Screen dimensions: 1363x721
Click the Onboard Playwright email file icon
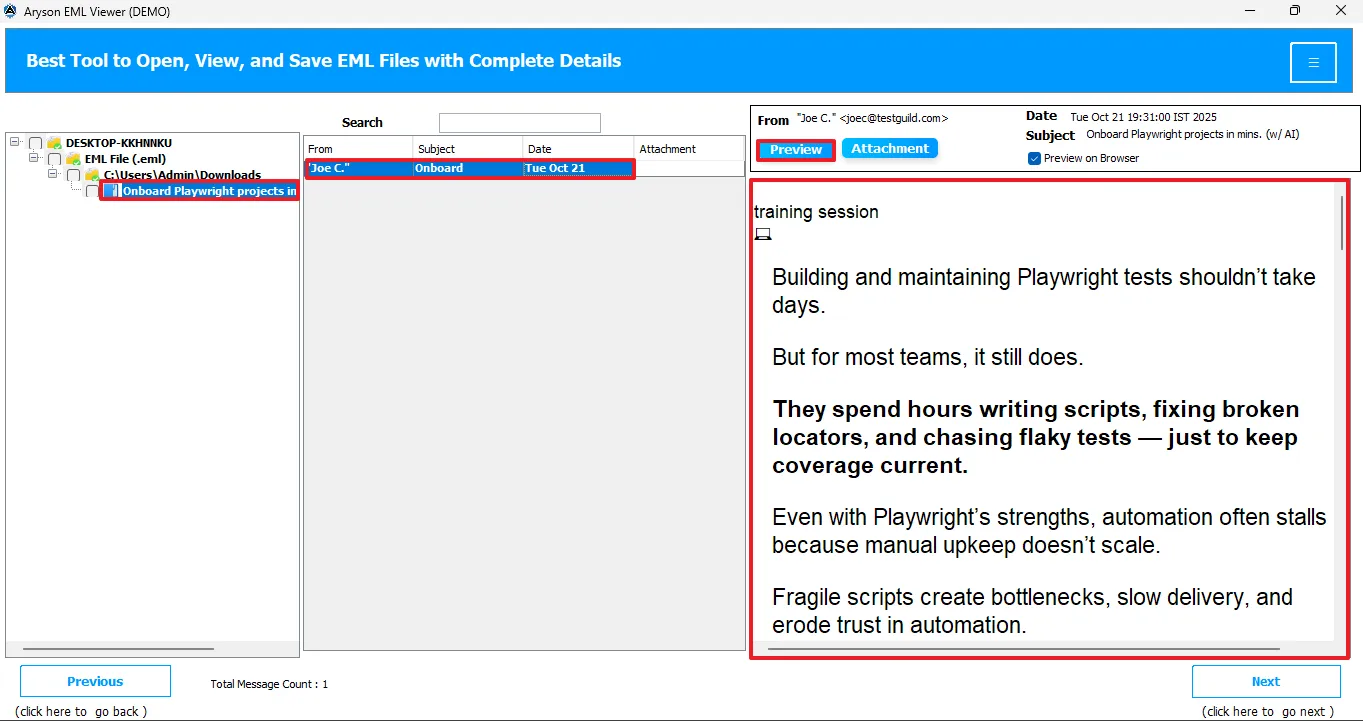[112, 191]
